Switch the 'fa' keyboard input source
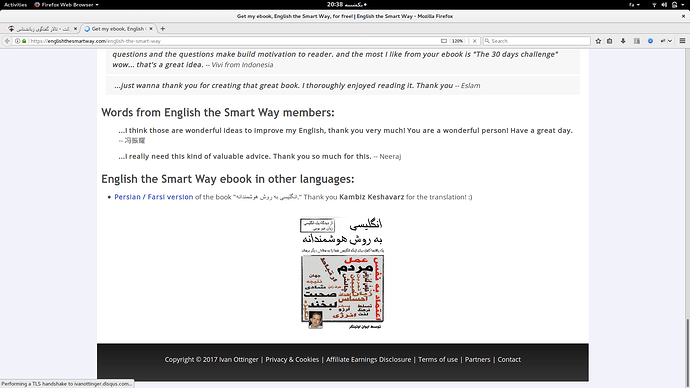 click(x=634, y=5)
